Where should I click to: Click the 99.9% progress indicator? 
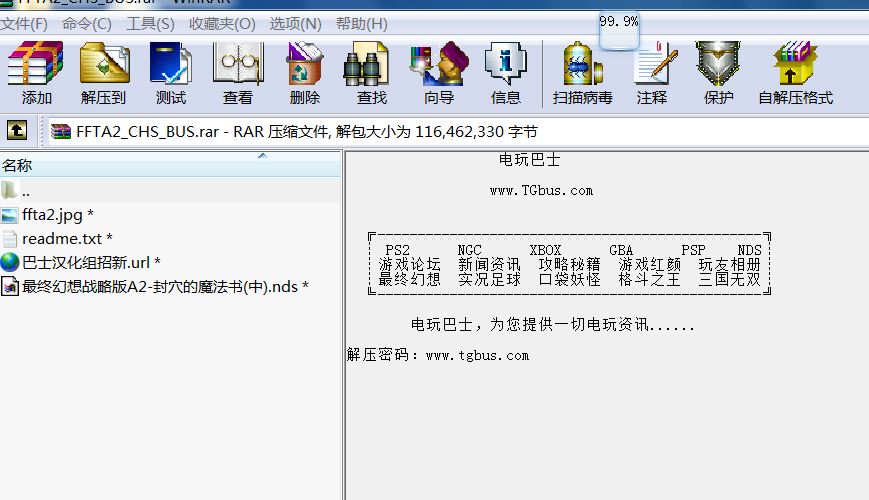619,22
